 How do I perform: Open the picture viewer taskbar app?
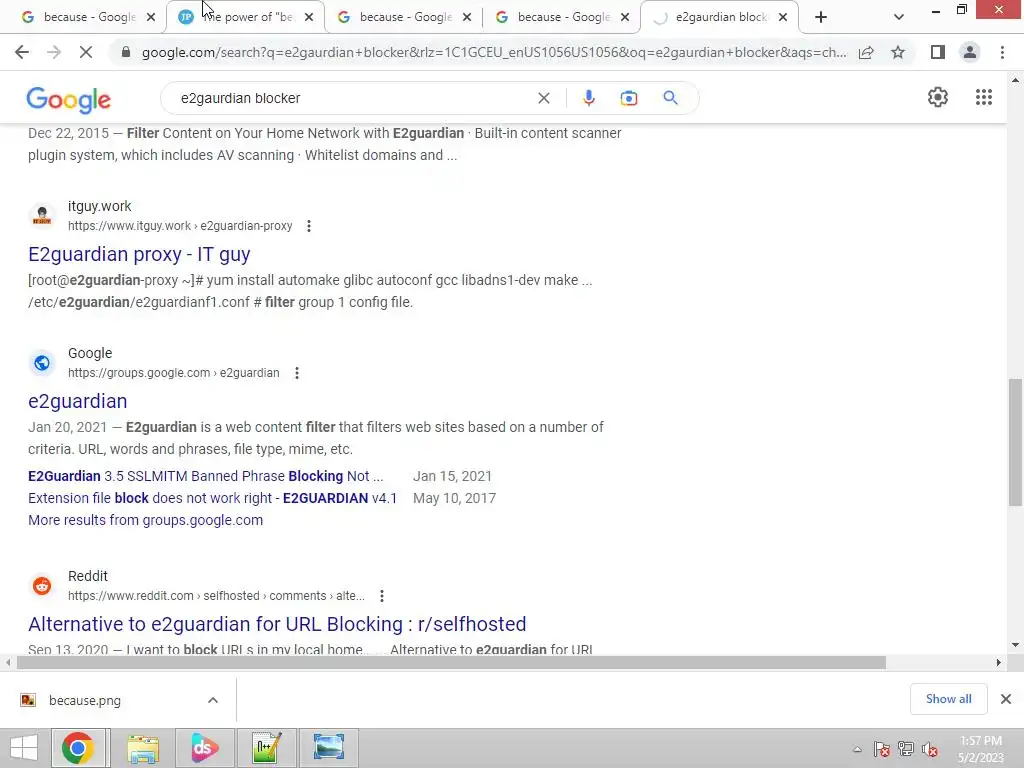pyautogui.click(x=328, y=748)
